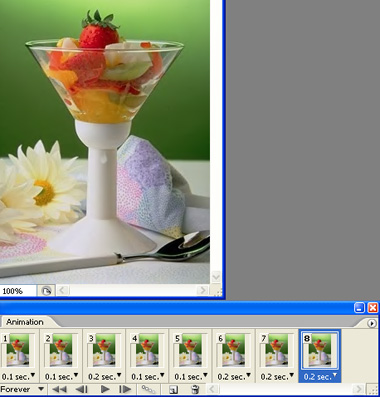Click the 100% zoom level field
380x397 pixels.
coord(18,291)
